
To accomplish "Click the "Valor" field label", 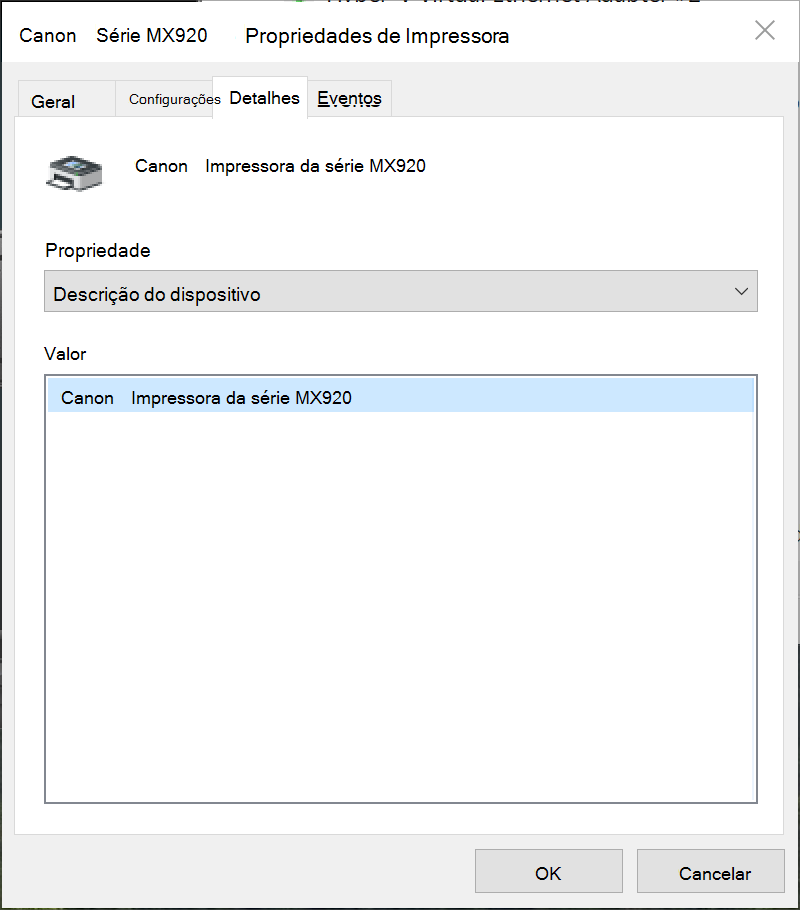I will pyautogui.click(x=66, y=354).
